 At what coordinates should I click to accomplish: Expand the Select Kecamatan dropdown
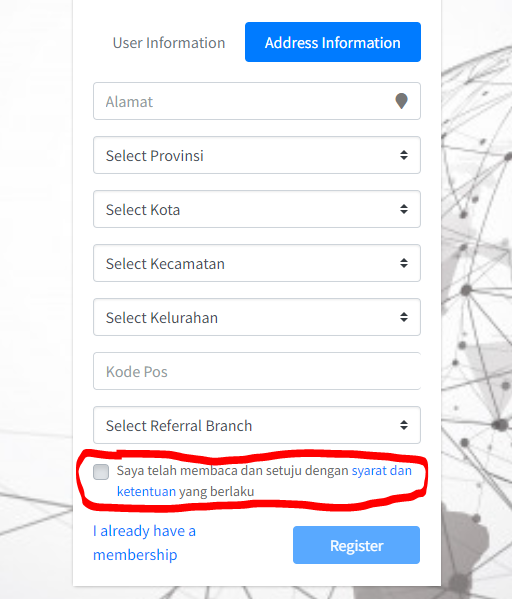257,263
